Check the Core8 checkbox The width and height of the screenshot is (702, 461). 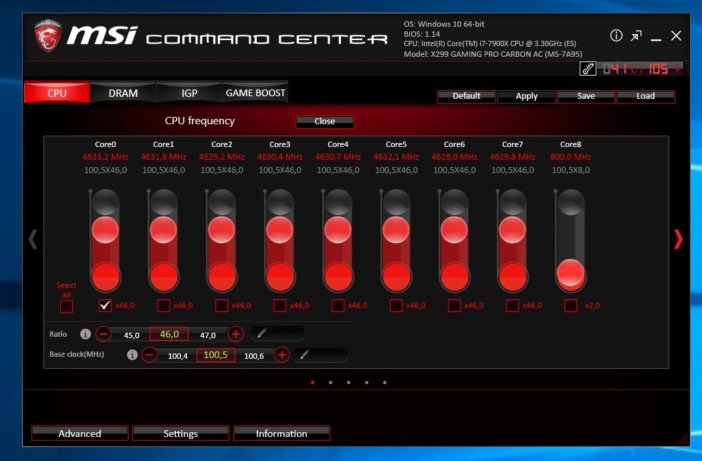[571, 306]
